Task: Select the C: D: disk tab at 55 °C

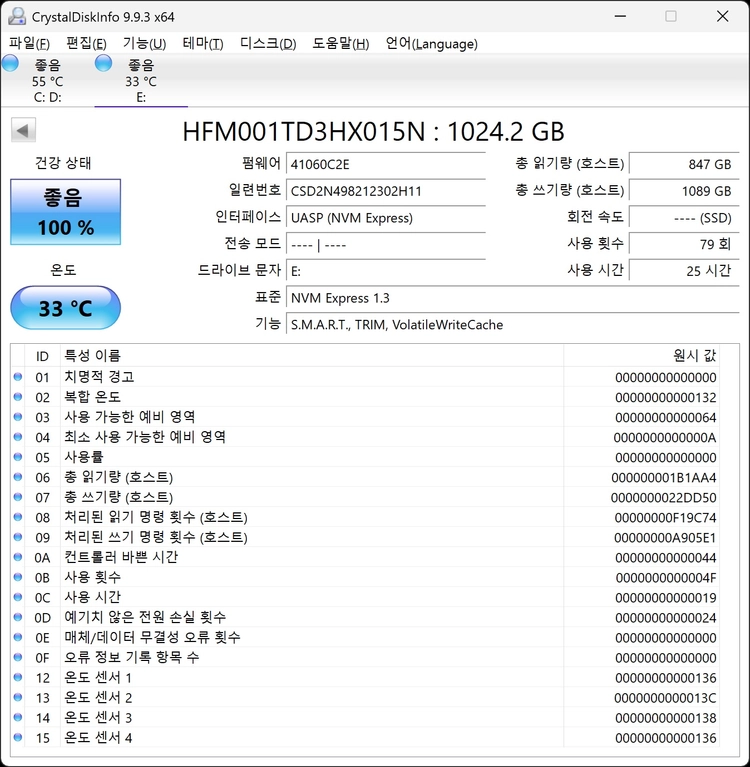Action: [x=47, y=81]
